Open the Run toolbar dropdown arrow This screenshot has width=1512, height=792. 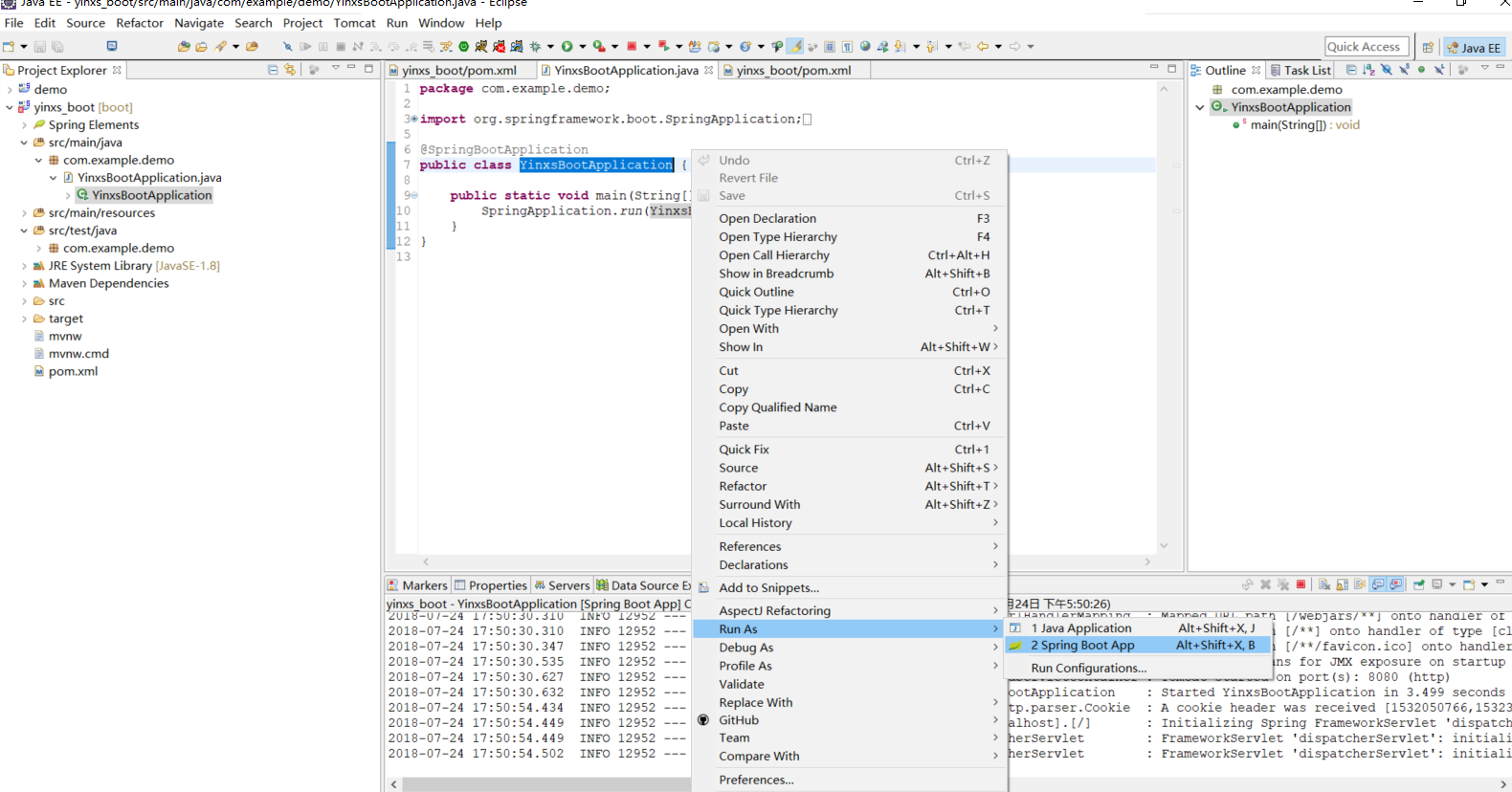pyautogui.click(x=583, y=46)
